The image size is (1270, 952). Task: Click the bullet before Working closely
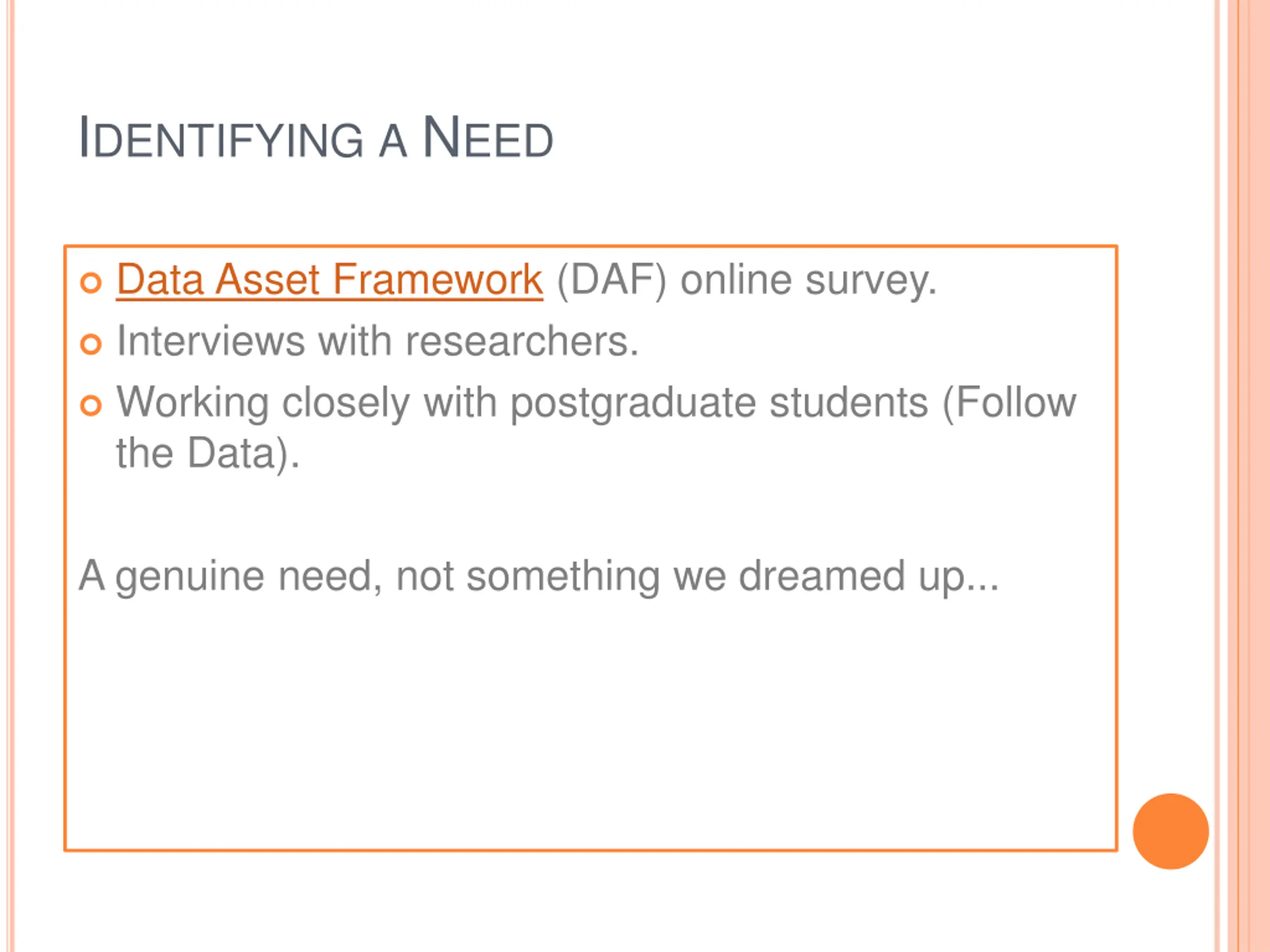pyautogui.click(x=91, y=405)
